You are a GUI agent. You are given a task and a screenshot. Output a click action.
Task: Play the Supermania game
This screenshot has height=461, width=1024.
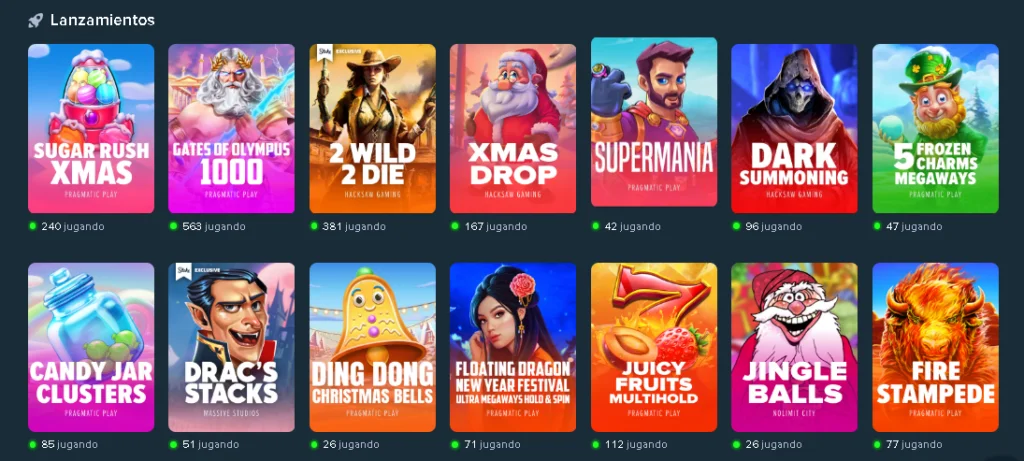click(x=654, y=122)
